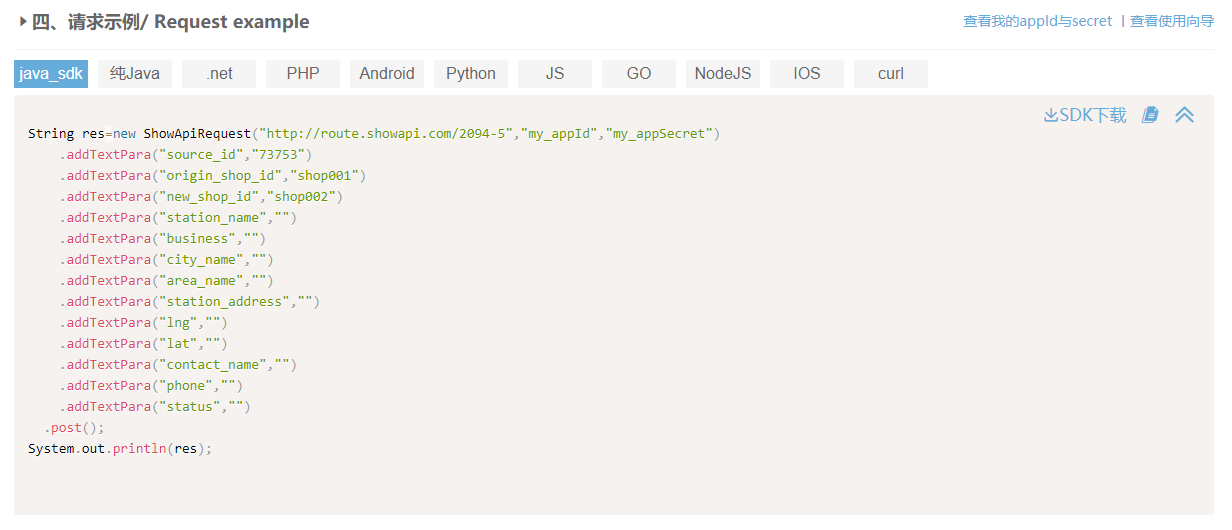Click the Request example section heading

[171, 22]
